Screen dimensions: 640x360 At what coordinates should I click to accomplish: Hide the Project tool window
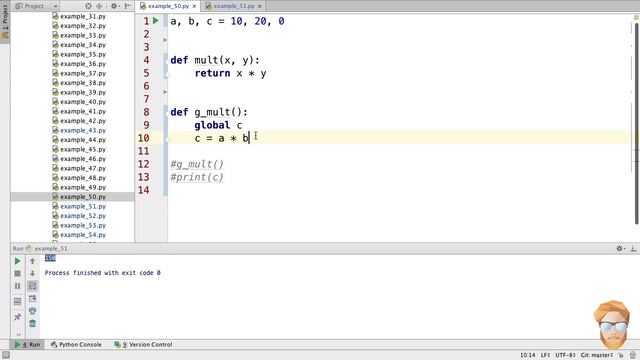click(x=127, y=6)
